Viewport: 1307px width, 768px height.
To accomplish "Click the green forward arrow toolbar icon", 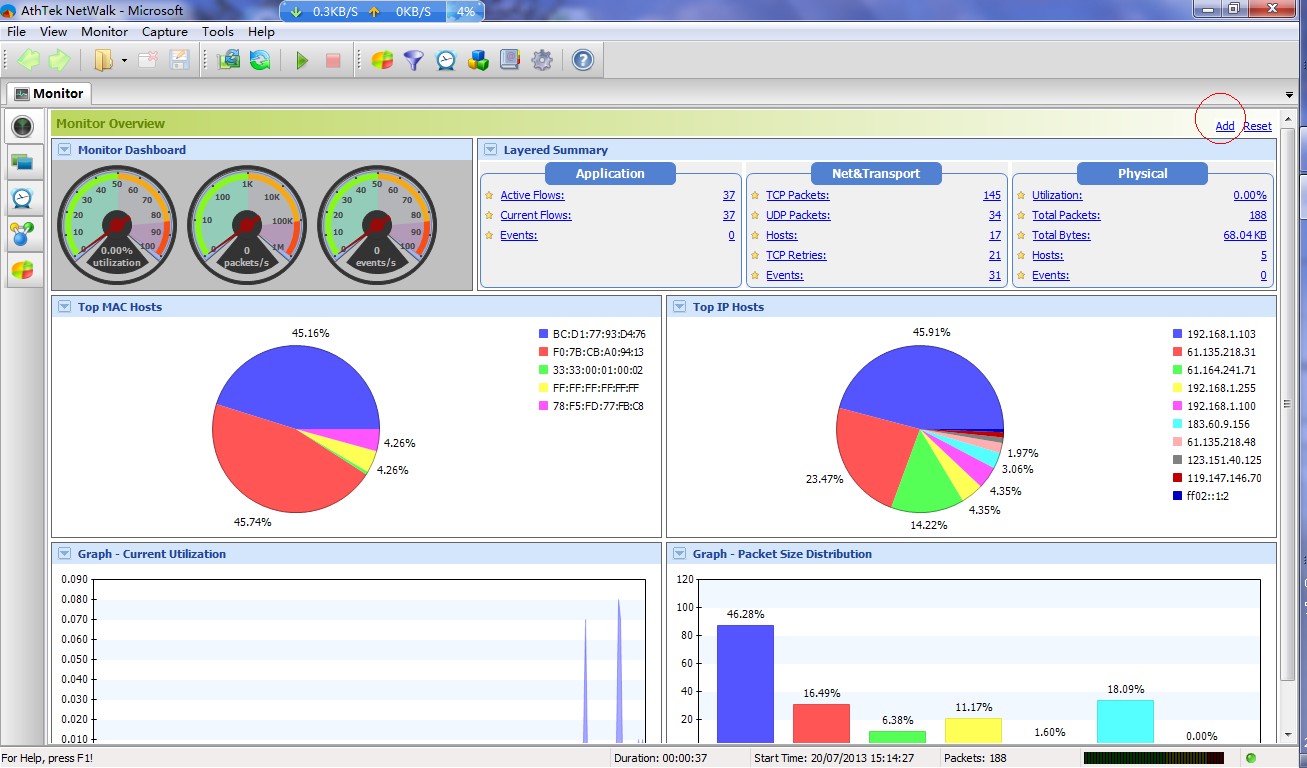I will coord(59,60).
